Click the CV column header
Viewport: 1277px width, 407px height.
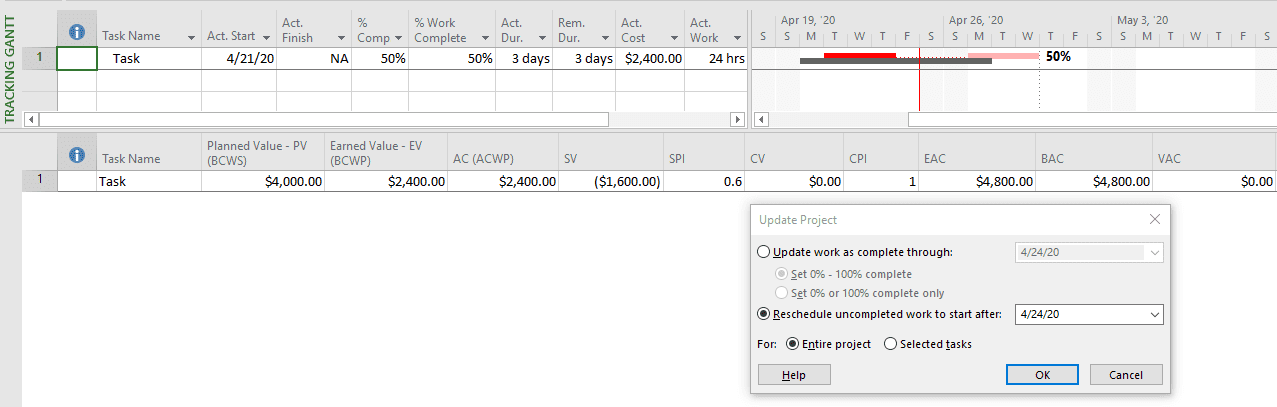click(x=794, y=152)
